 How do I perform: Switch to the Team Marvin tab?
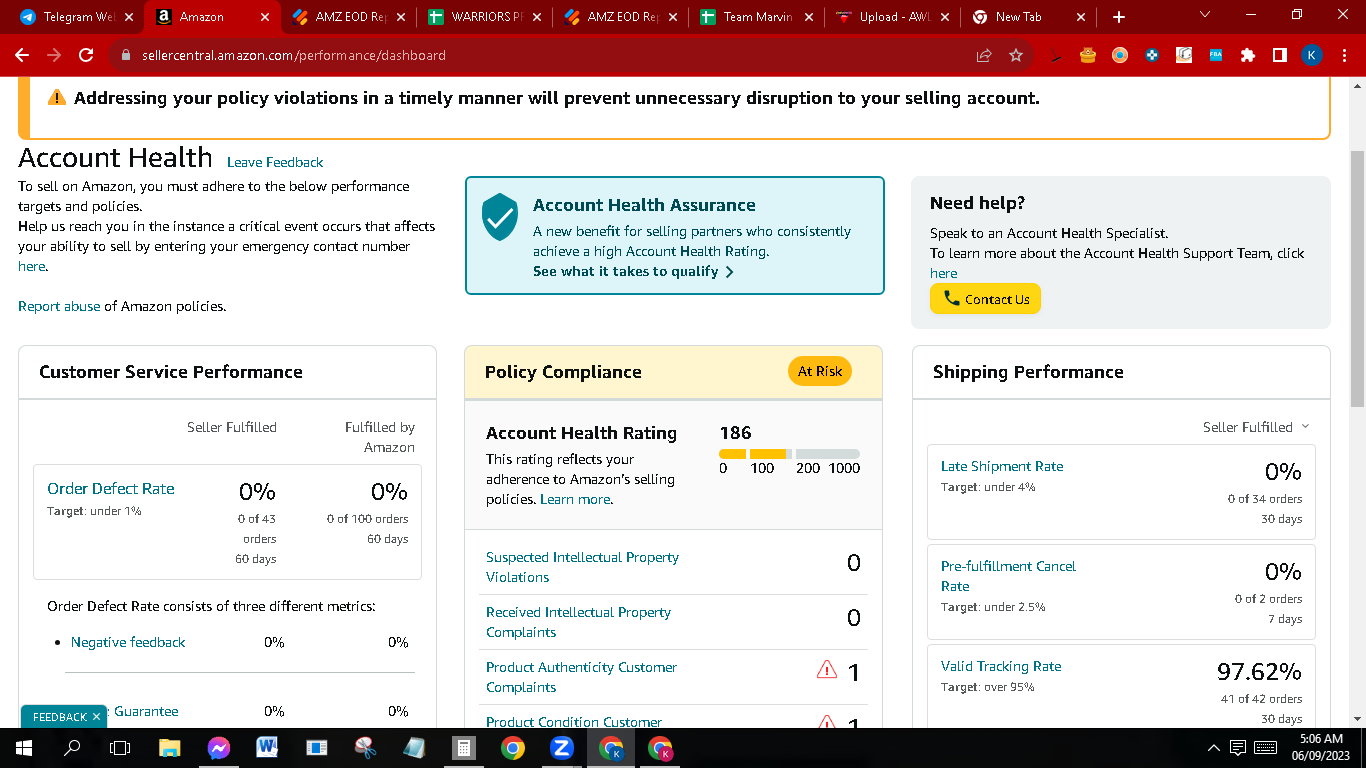(x=756, y=17)
